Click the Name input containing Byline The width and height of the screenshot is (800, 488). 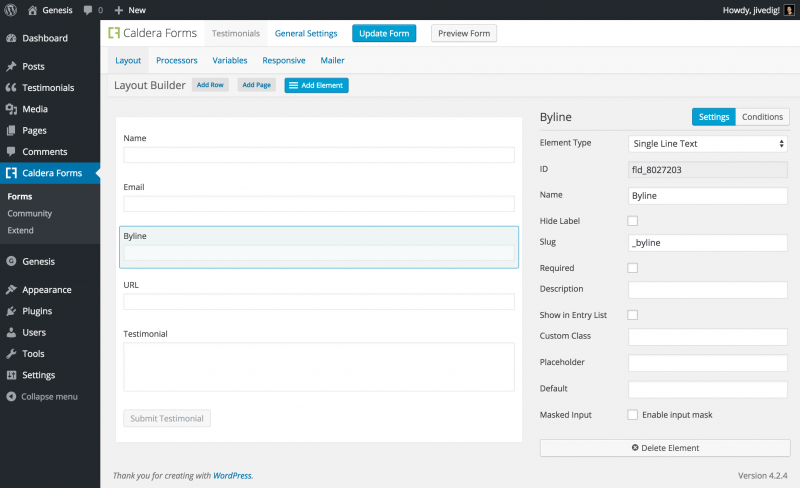(x=708, y=196)
